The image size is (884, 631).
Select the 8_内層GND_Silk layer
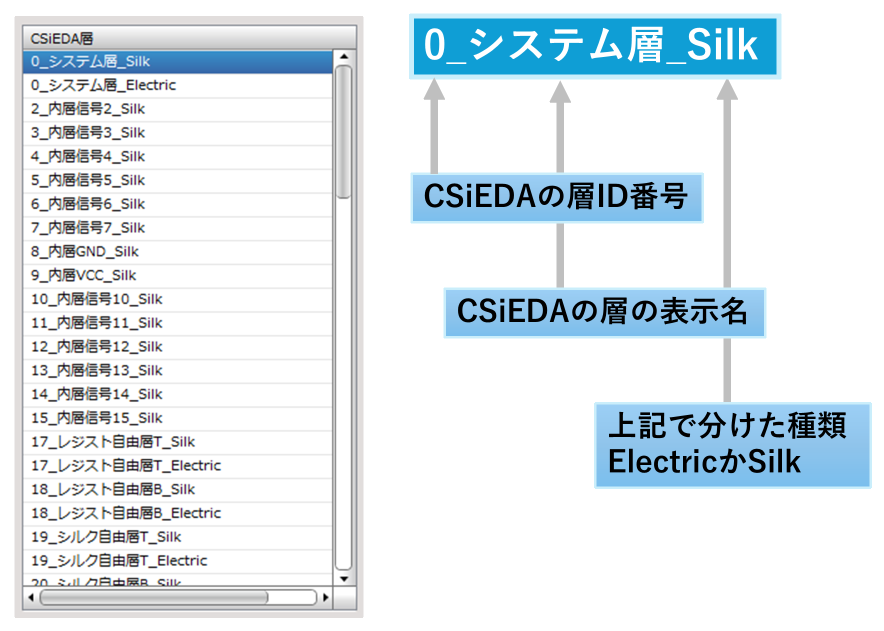coord(178,251)
